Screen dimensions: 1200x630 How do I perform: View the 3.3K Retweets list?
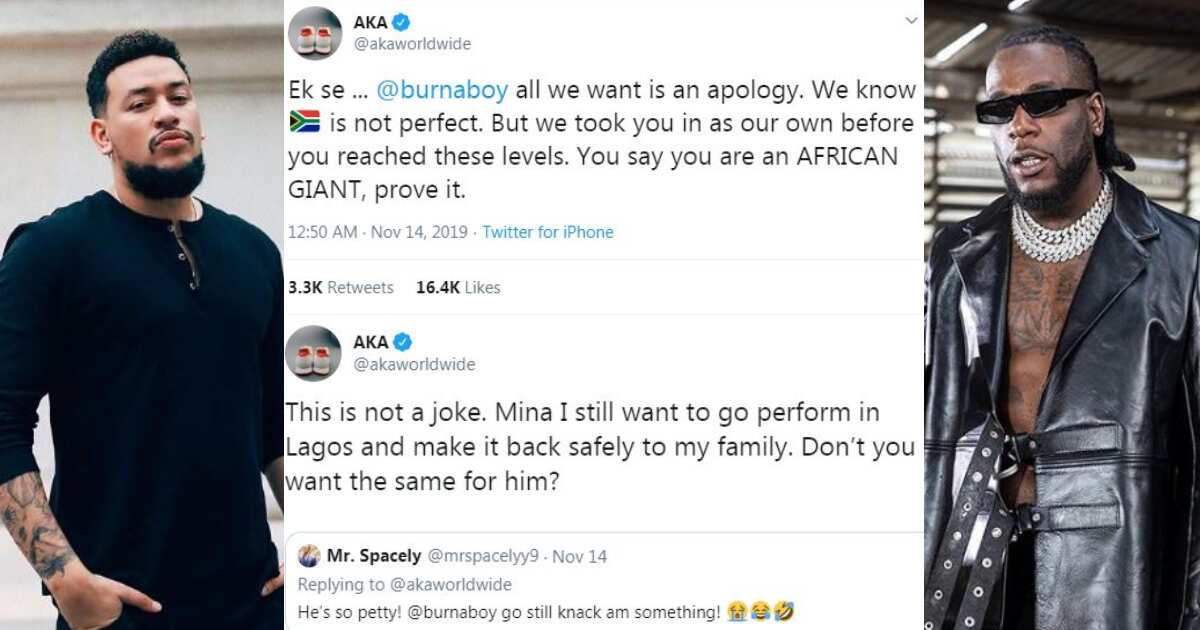[340, 287]
